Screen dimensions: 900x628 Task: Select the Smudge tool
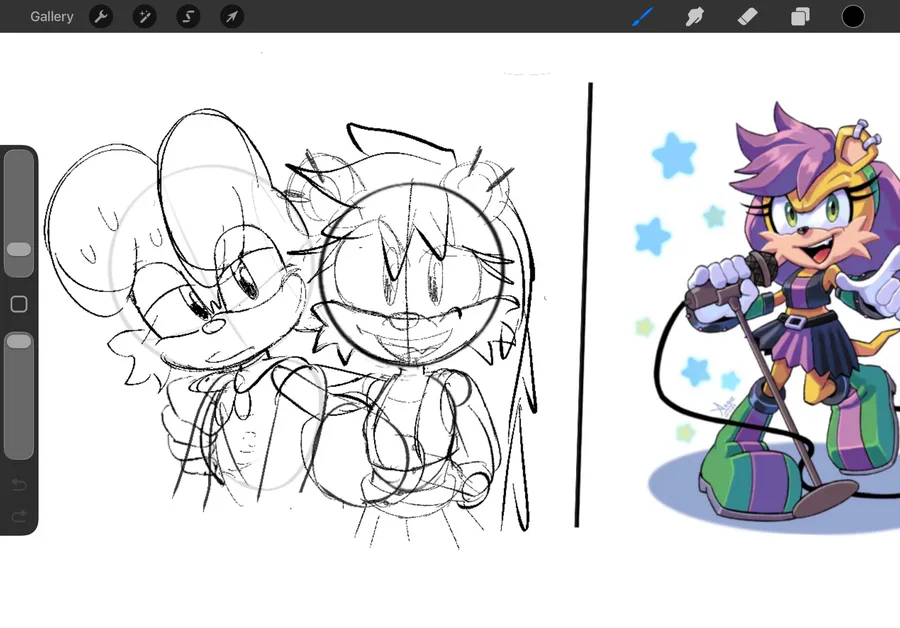[695, 17]
